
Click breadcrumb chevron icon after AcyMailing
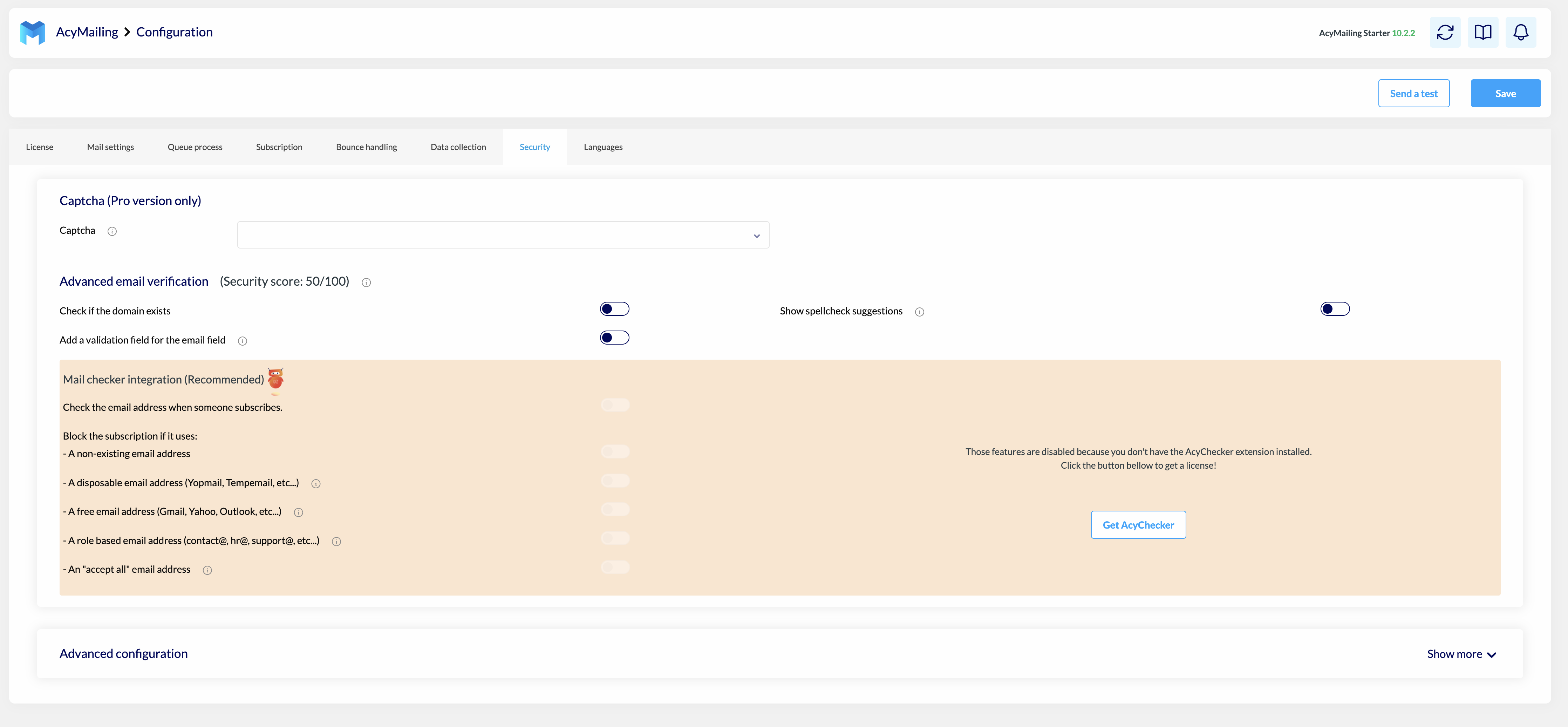pos(127,32)
